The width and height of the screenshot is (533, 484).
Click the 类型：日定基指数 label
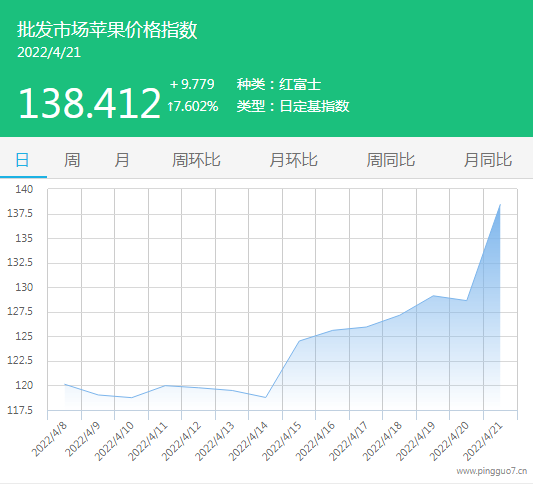coord(293,106)
